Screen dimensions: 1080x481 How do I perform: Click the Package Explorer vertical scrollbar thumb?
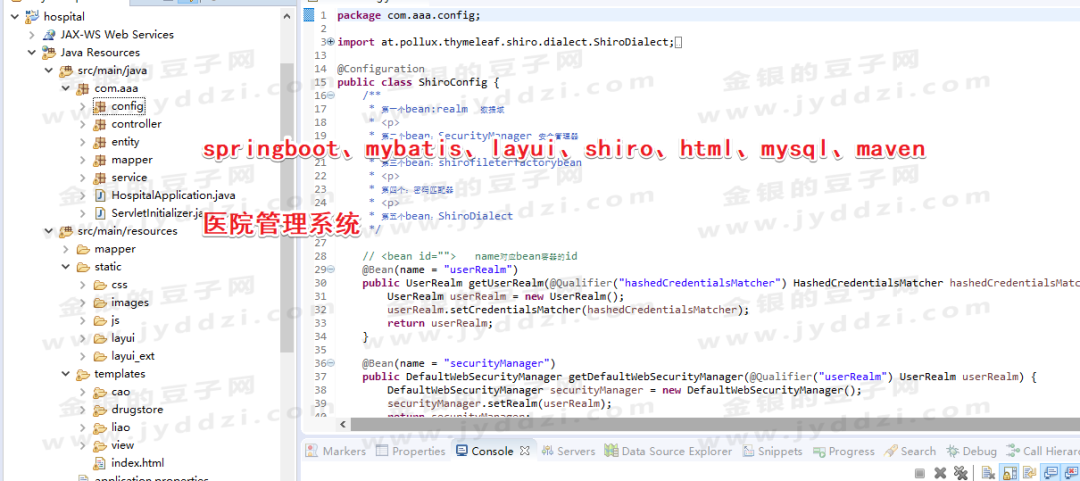click(287, 207)
